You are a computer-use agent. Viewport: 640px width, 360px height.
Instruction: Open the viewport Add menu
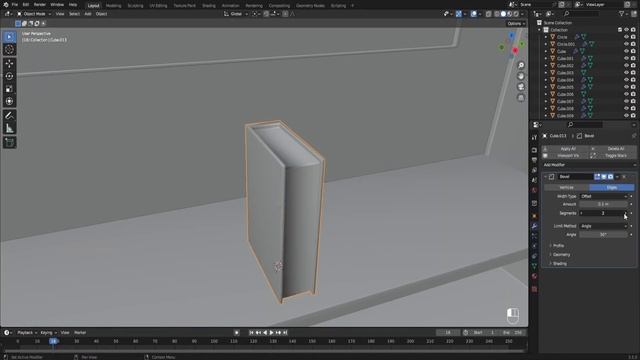(x=88, y=14)
